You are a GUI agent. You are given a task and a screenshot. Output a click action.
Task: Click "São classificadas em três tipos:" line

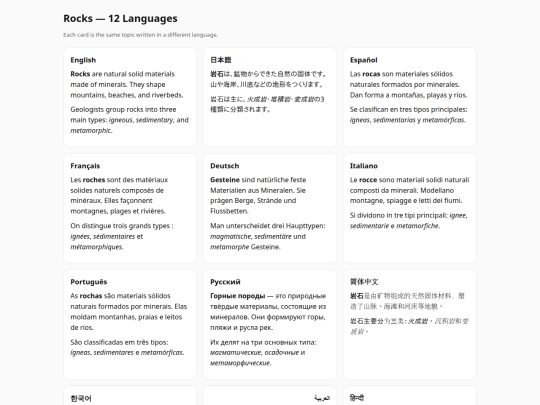119,342
